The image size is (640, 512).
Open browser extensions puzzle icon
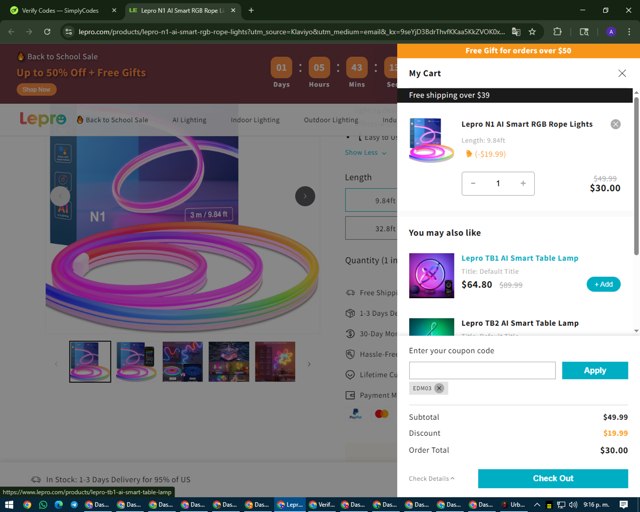[x=557, y=32]
